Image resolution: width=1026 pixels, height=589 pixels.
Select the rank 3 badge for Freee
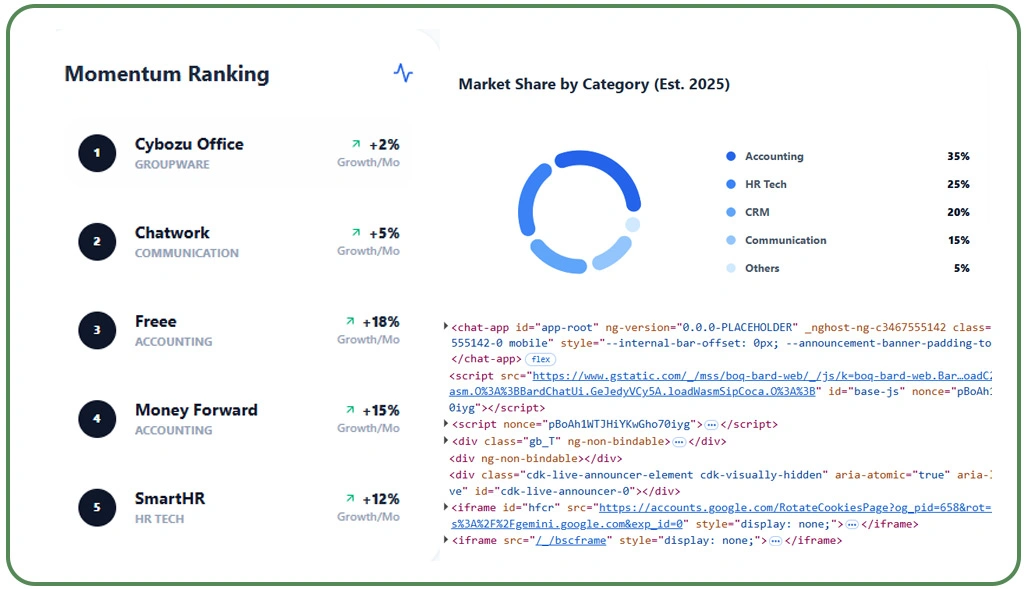pyautogui.click(x=97, y=330)
